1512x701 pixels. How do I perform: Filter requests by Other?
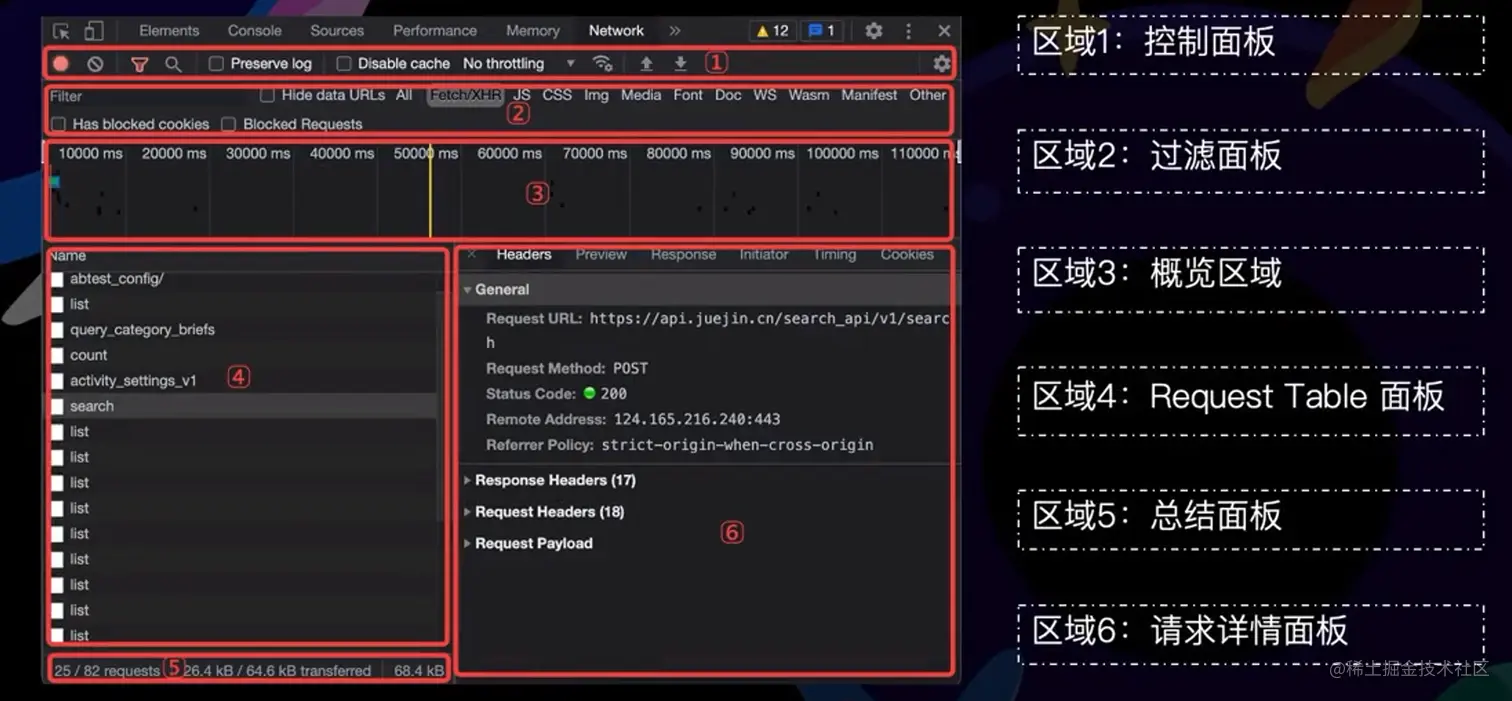coord(927,95)
